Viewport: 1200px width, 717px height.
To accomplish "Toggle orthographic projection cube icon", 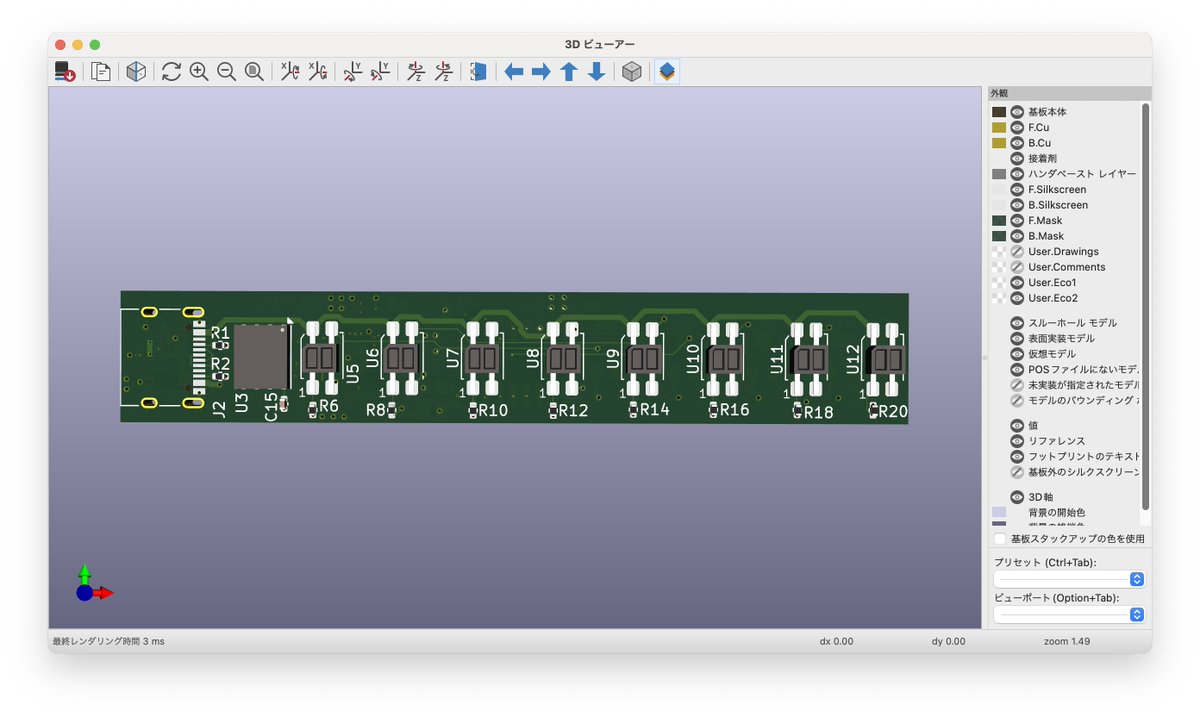I will pyautogui.click(x=632, y=72).
